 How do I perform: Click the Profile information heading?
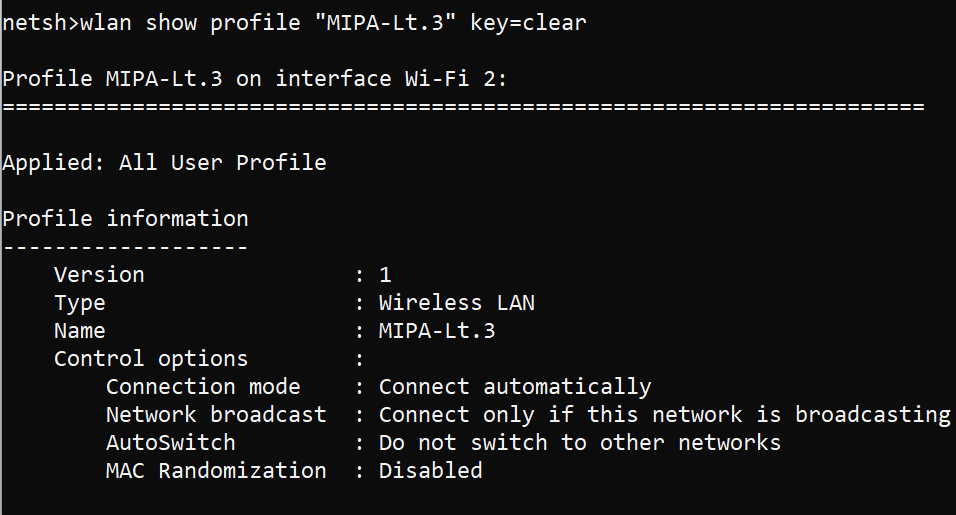[x=126, y=219]
